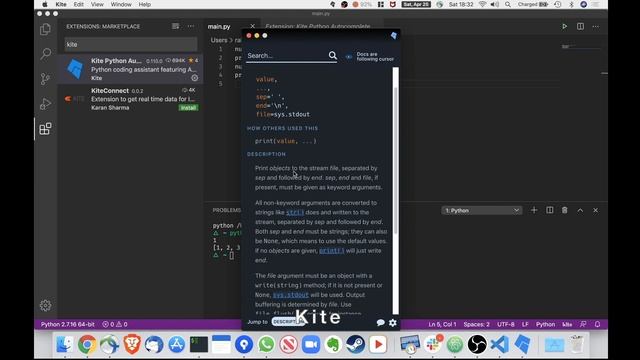This screenshot has height=360, width=640.
Task: Switch to Extension: Kite Python Autocomplete tab
Action: tap(318, 27)
